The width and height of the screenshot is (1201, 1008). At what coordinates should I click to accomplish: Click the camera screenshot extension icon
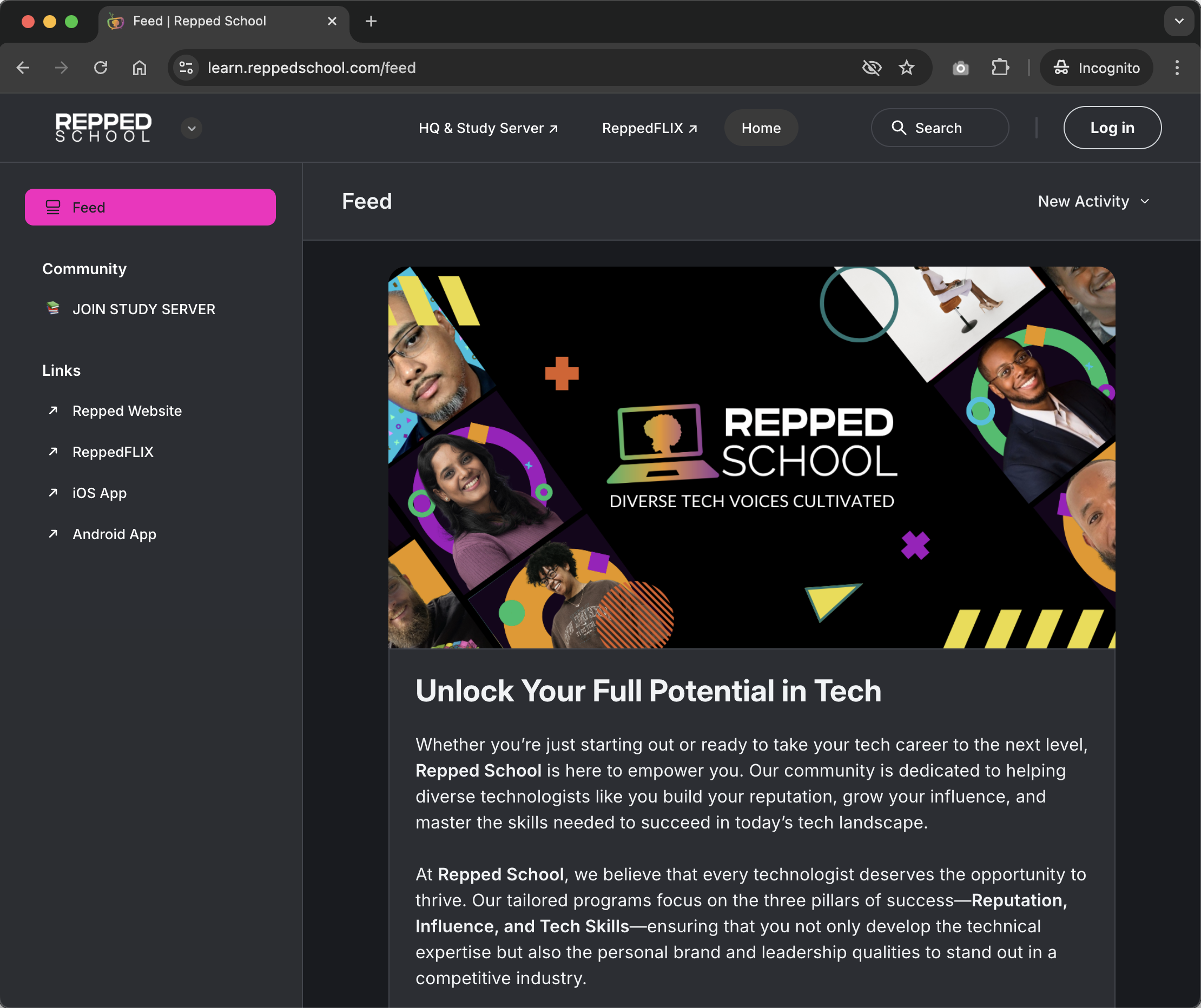[961, 68]
